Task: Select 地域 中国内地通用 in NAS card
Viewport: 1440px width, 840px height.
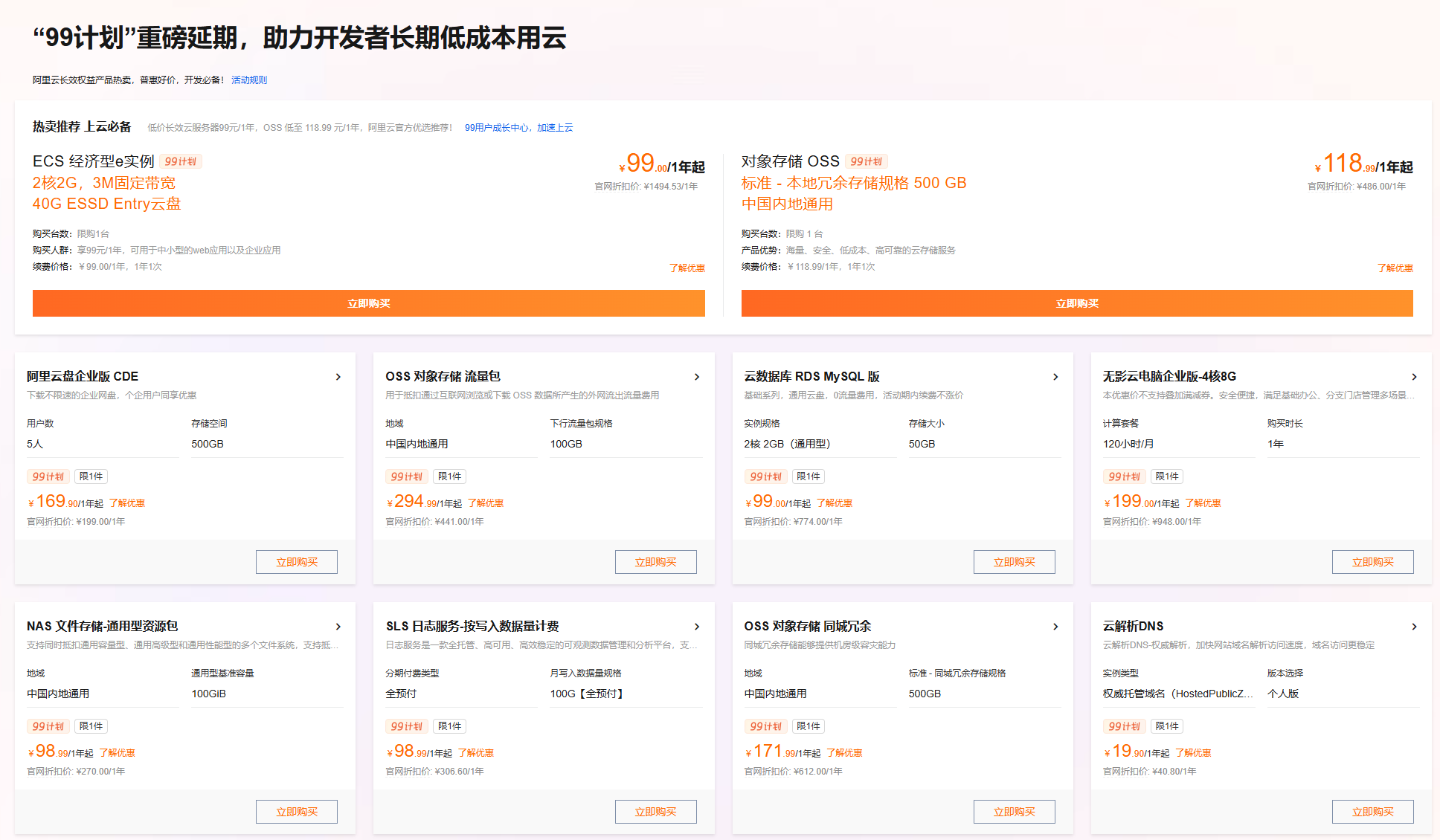Action: 103,694
